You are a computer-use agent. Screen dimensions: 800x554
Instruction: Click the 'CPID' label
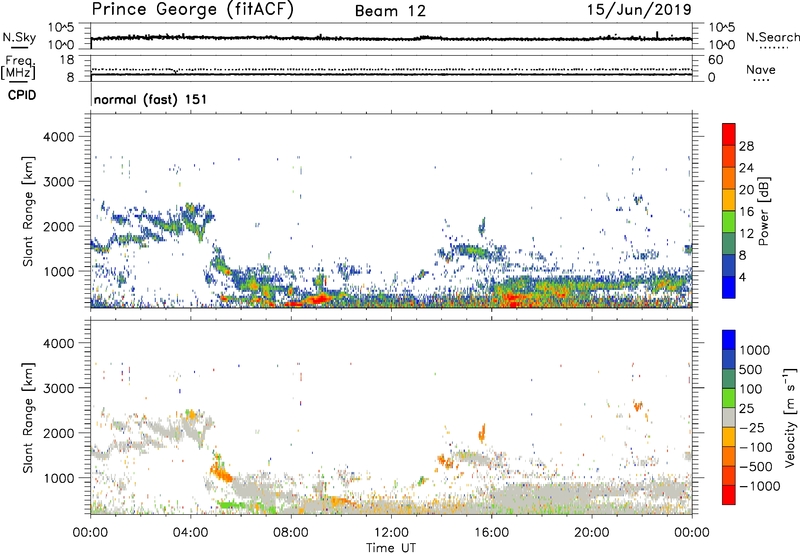[22, 95]
